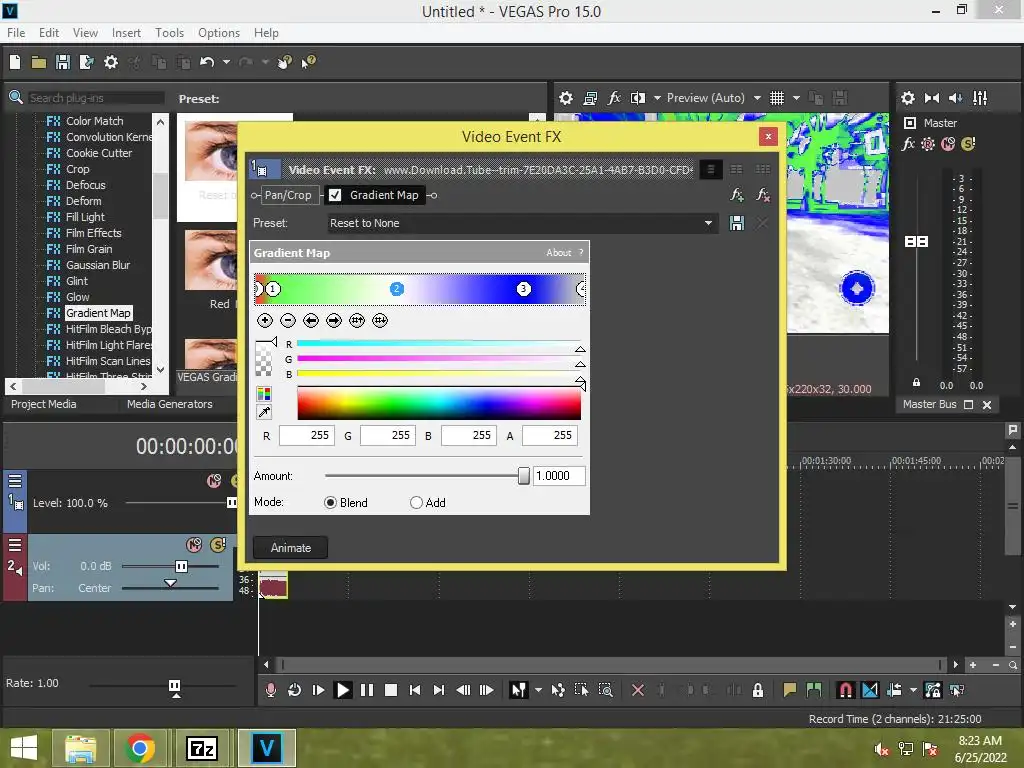Toggle mute on video track 1
This screenshot has height=768, width=1024.
[214, 481]
